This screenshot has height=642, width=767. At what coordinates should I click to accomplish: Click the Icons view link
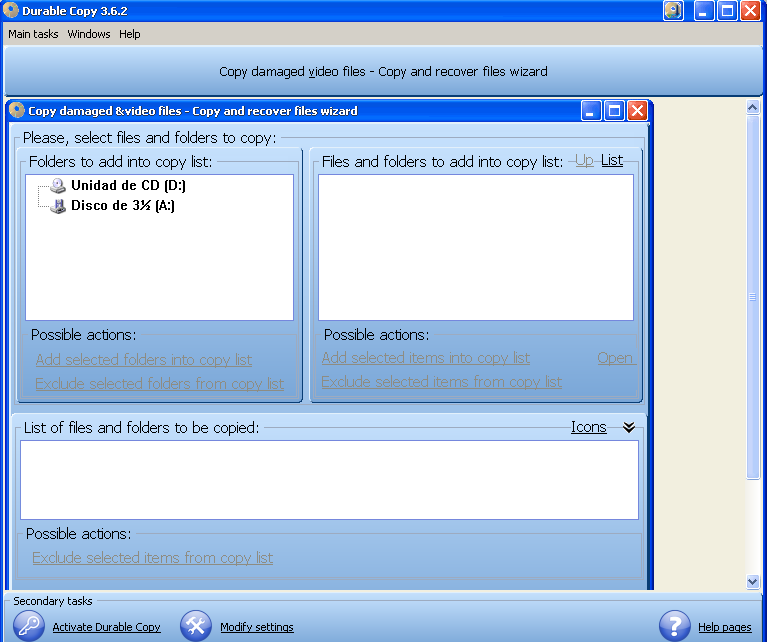tap(589, 427)
